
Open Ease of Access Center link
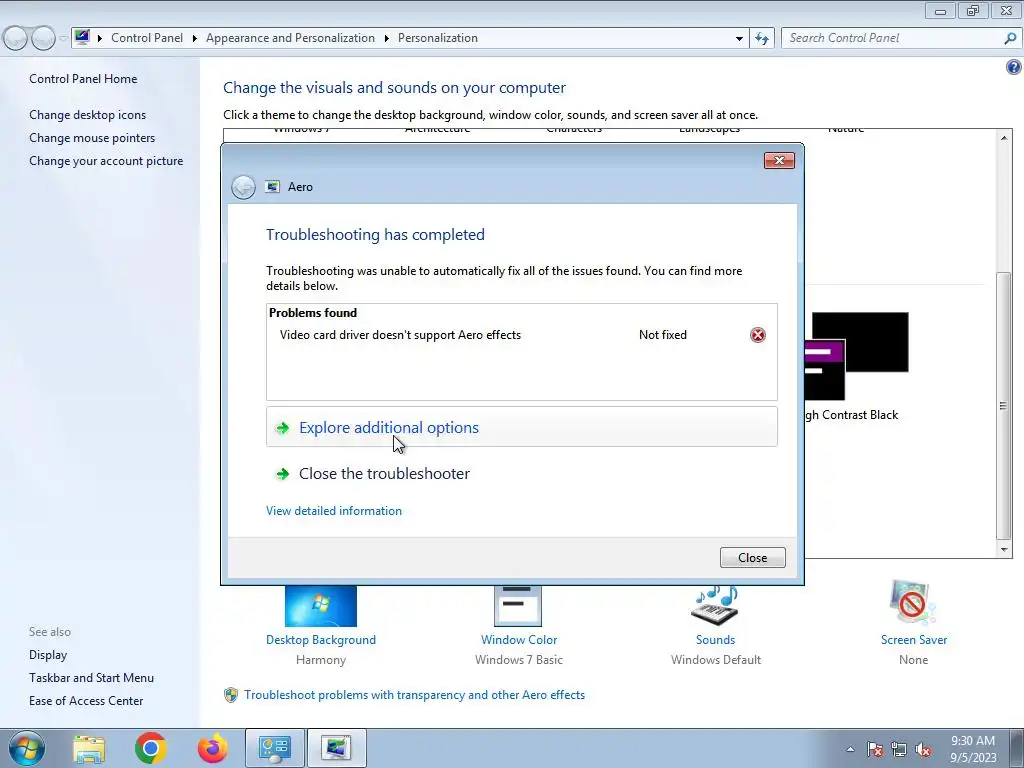coord(86,701)
